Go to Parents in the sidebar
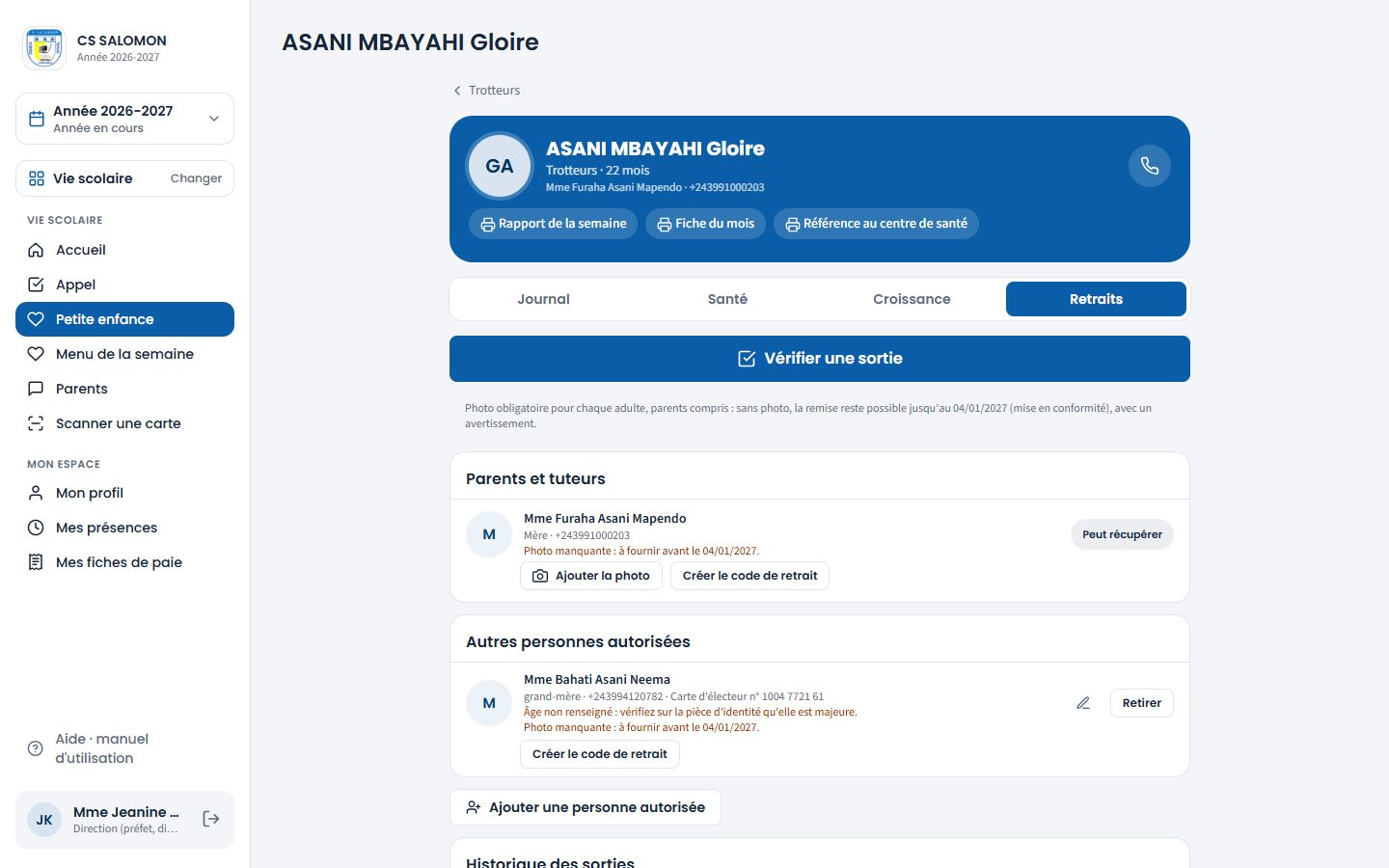This screenshot has height=868, width=1389. 124,389
